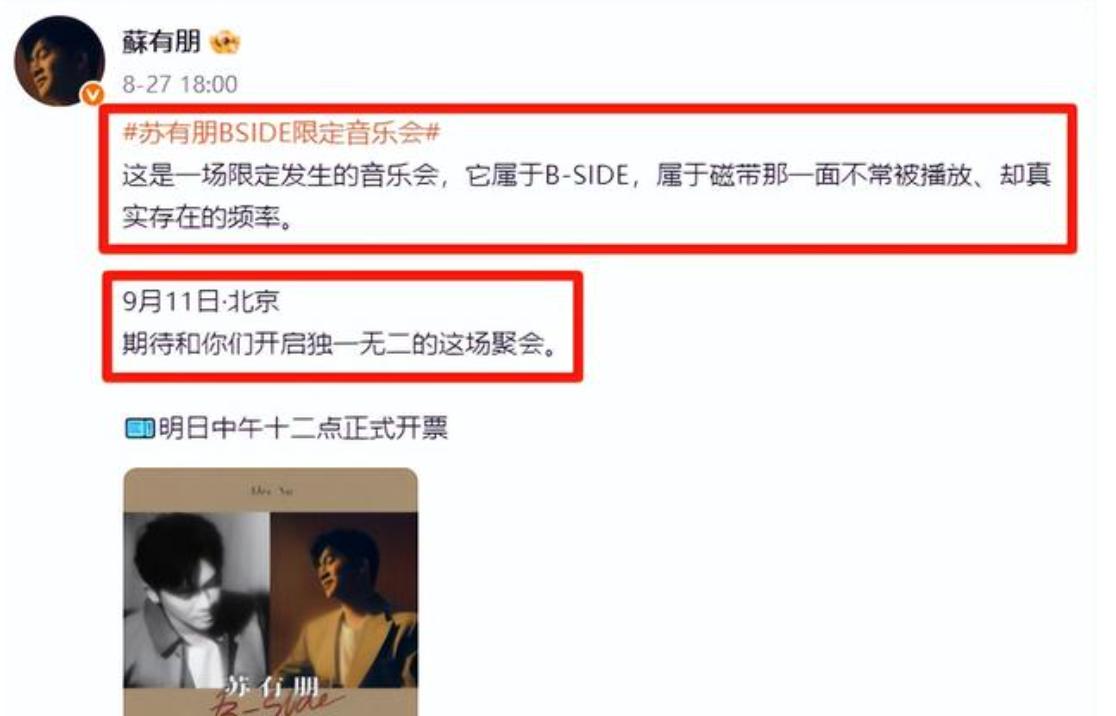Open the B-Side concert poster image
Image resolution: width=1116 pixels, height=716 pixels.
pyautogui.click(x=270, y=591)
